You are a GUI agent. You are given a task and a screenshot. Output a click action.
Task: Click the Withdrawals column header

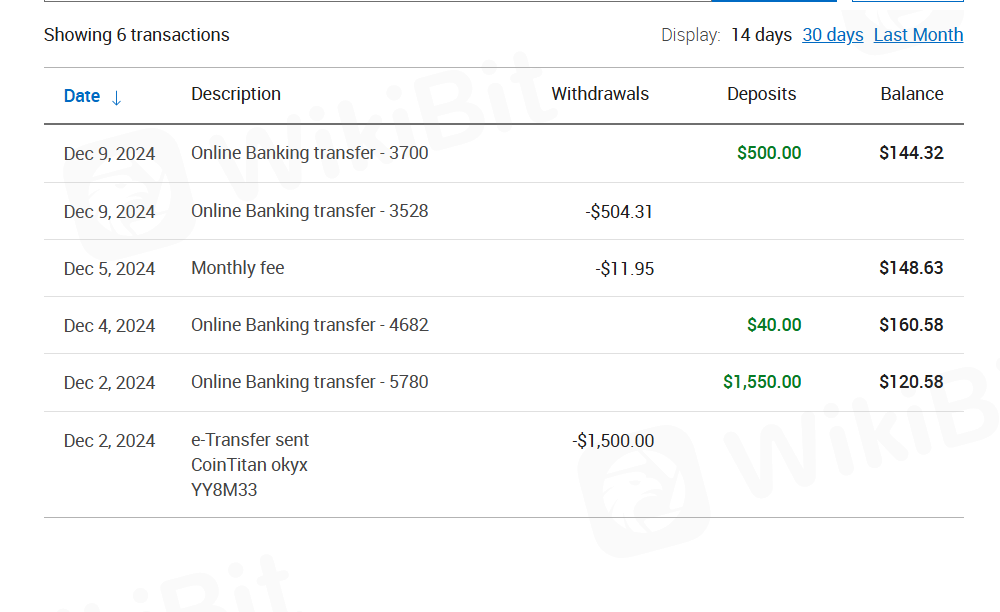[600, 94]
